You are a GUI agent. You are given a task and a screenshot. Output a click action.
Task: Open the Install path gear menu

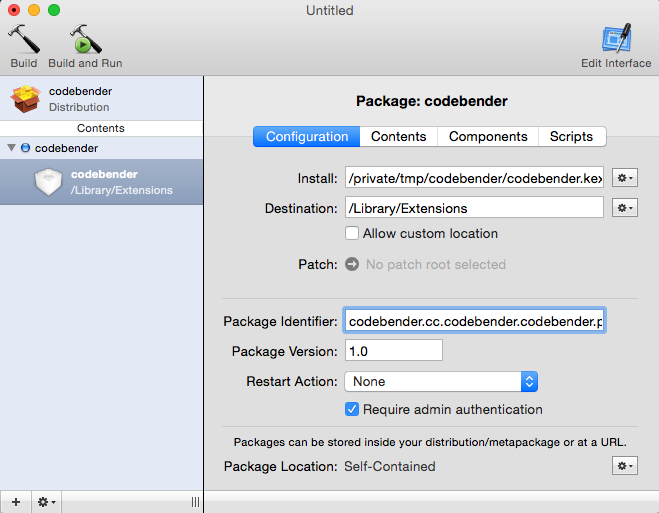pyautogui.click(x=625, y=178)
